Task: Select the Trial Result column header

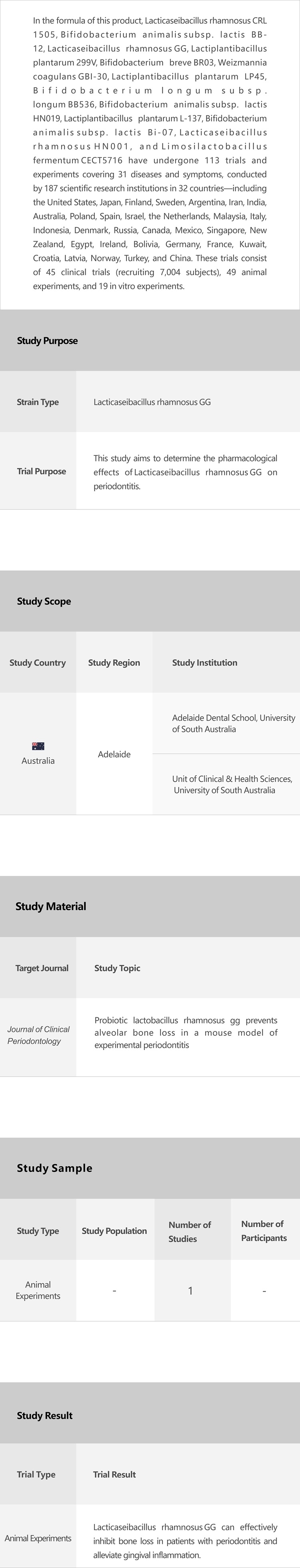Action: 114,1474
